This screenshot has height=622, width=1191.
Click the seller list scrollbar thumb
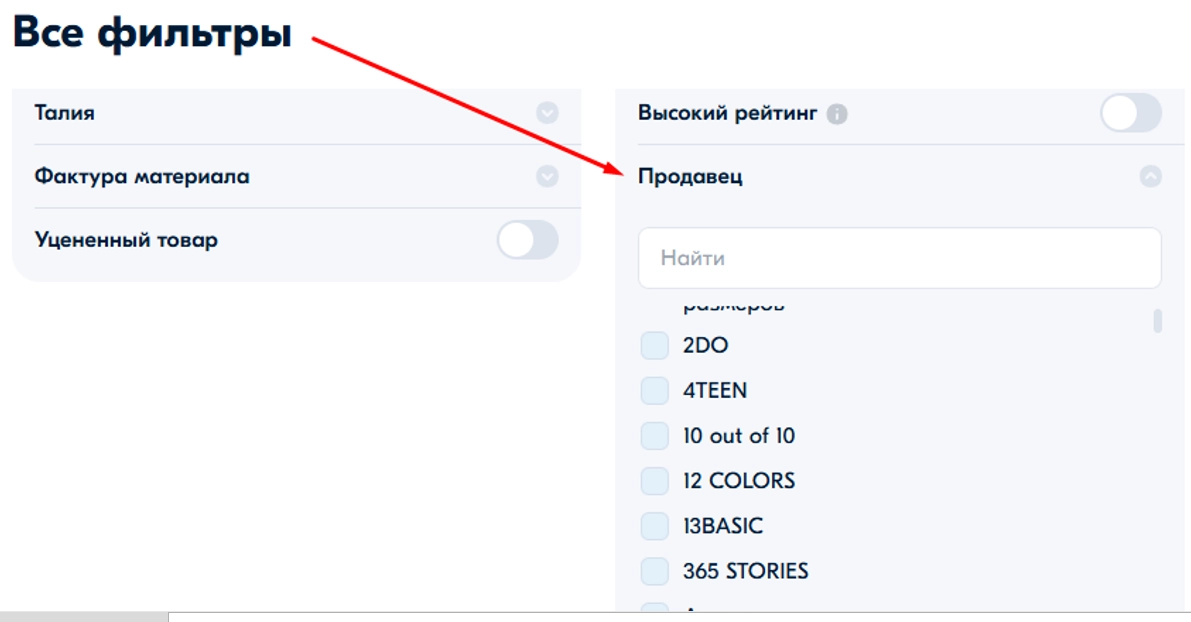[x=1158, y=321]
